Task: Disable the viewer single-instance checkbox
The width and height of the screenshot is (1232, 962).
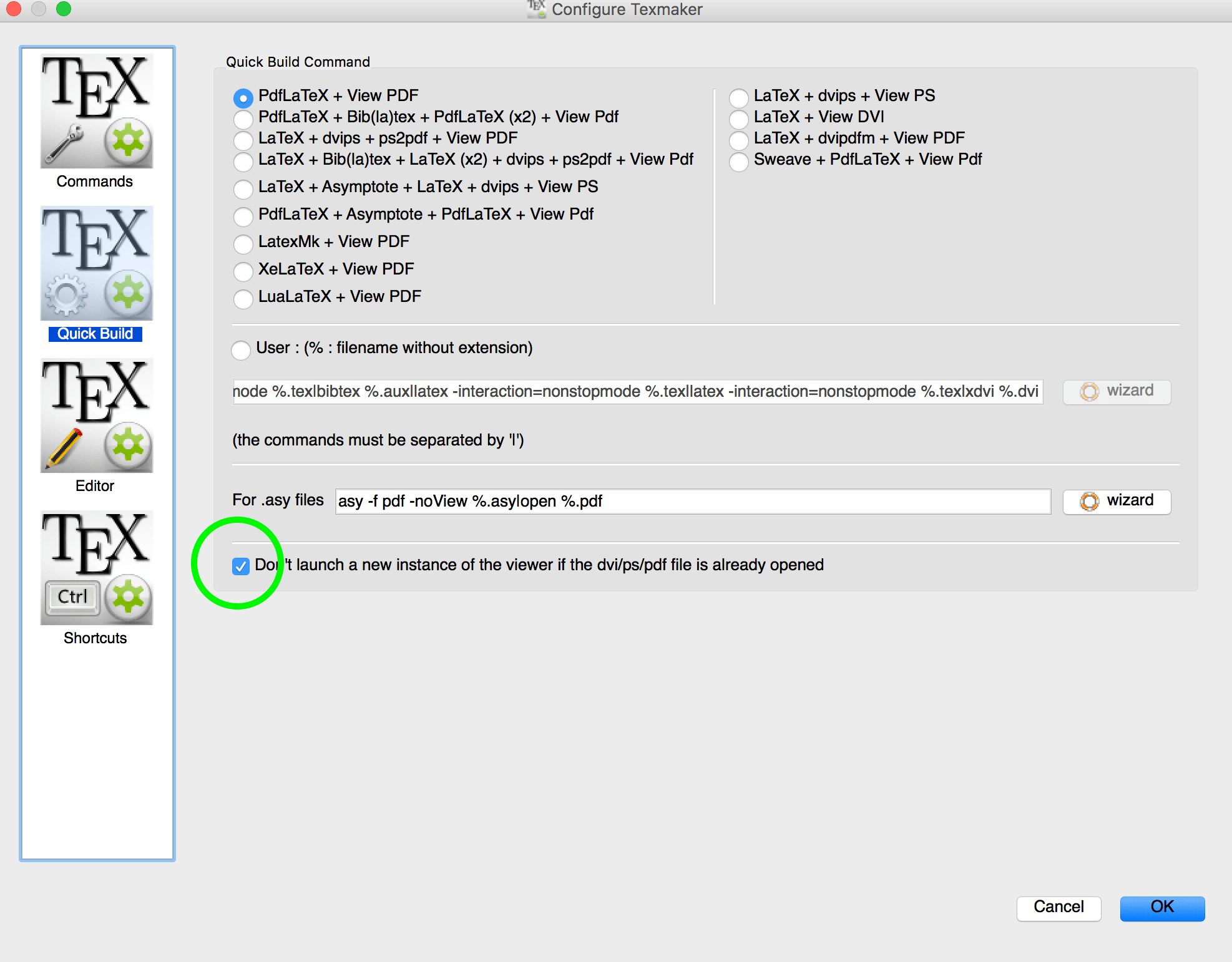Action: pos(241,566)
